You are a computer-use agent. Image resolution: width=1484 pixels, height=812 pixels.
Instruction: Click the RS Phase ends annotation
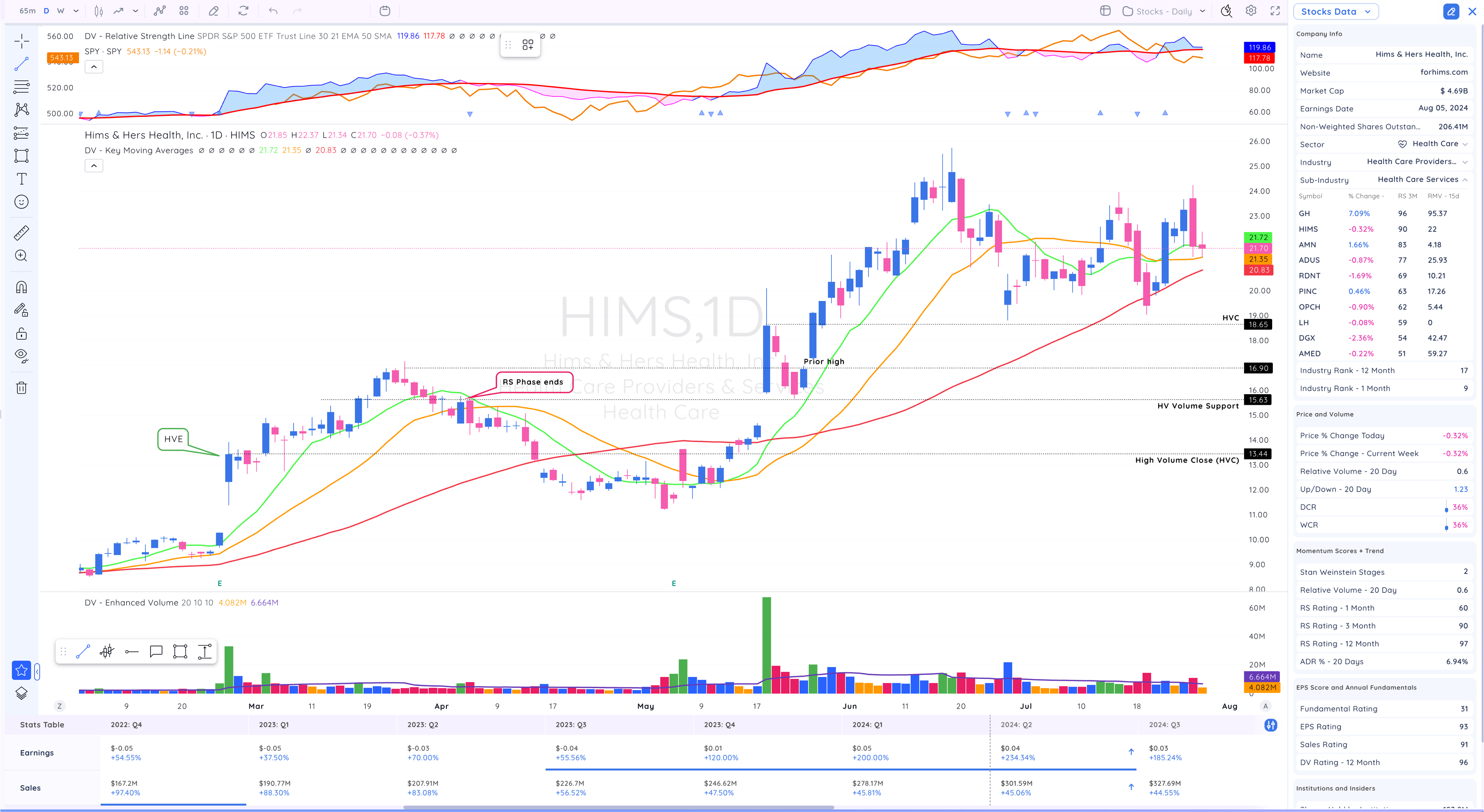(533, 382)
